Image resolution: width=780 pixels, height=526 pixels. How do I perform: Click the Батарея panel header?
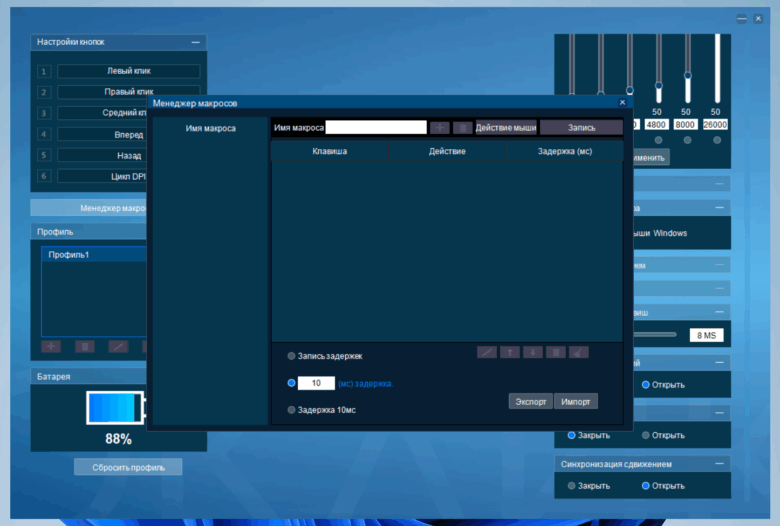coord(89,377)
